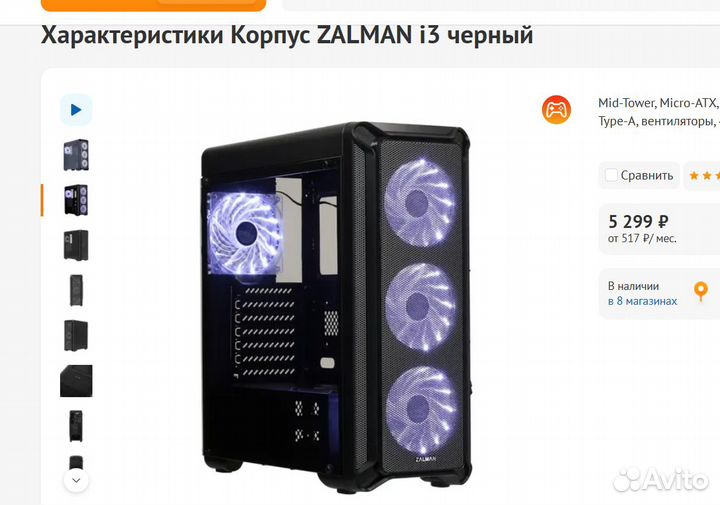Click the star rating icons
The height and width of the screenshot is (505, 720).
coord(704,175)
